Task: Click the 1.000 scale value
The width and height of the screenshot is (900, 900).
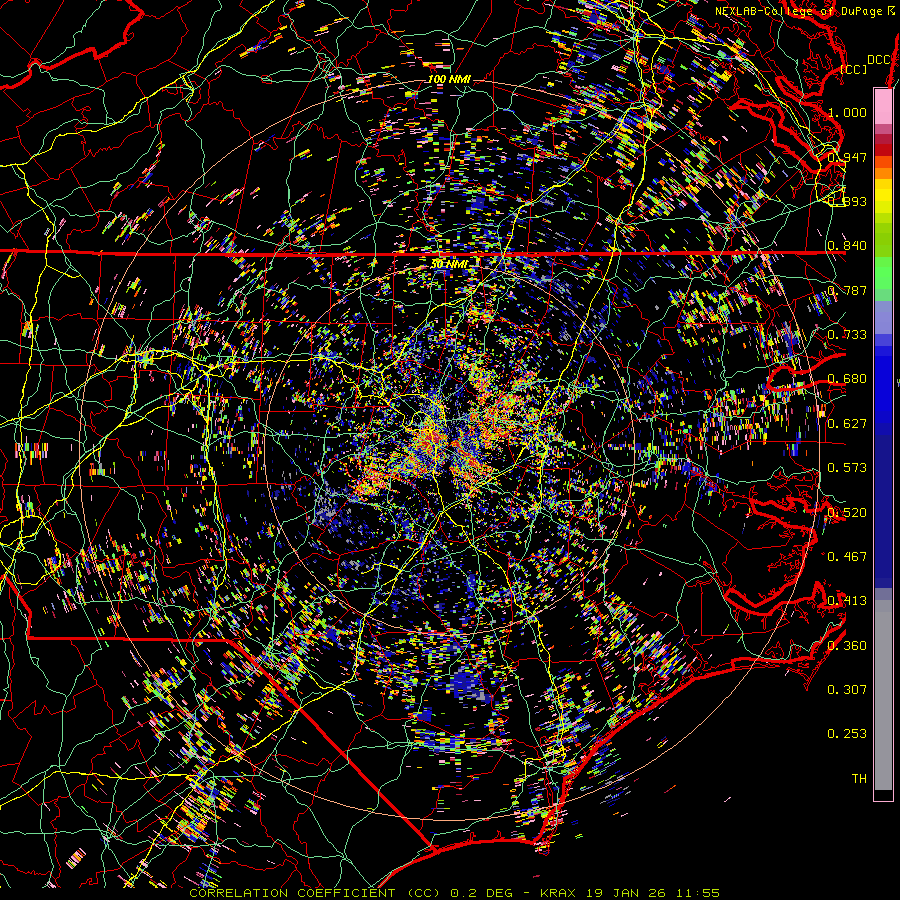Action: pyautogui.click(x=847, y=112)
